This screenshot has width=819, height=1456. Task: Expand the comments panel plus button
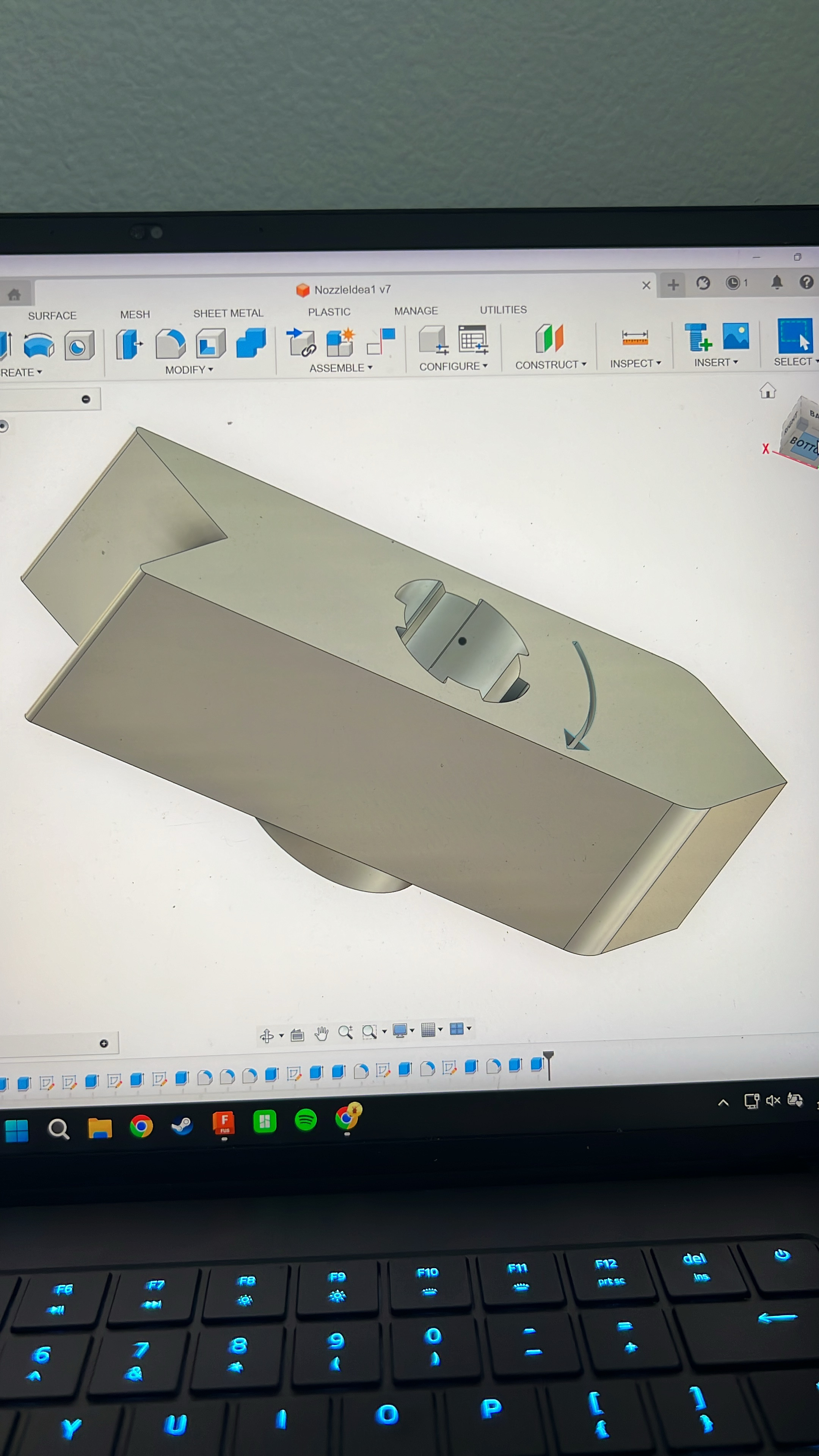point(104,1043)
